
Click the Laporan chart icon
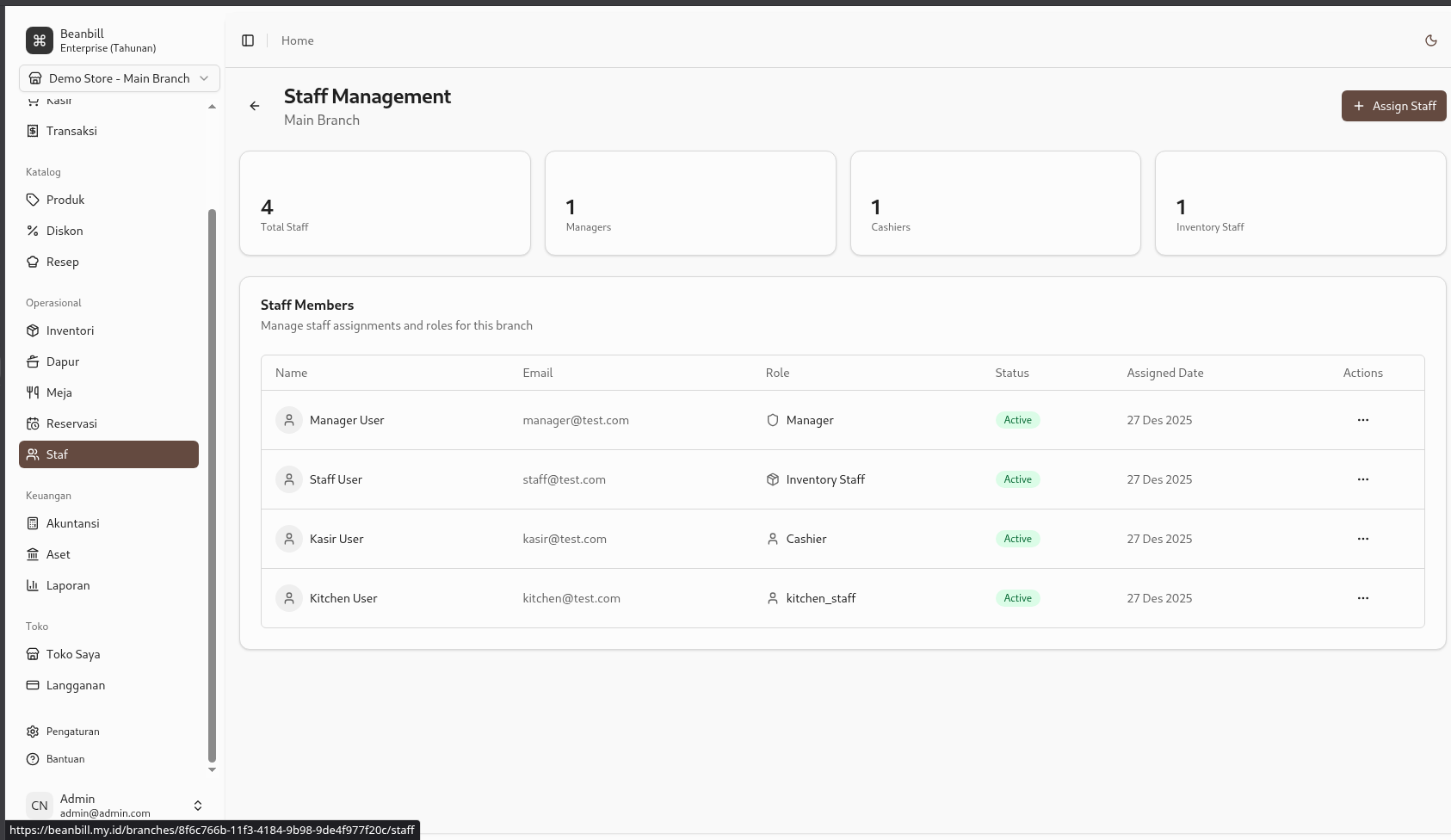[x=33, y=585]
